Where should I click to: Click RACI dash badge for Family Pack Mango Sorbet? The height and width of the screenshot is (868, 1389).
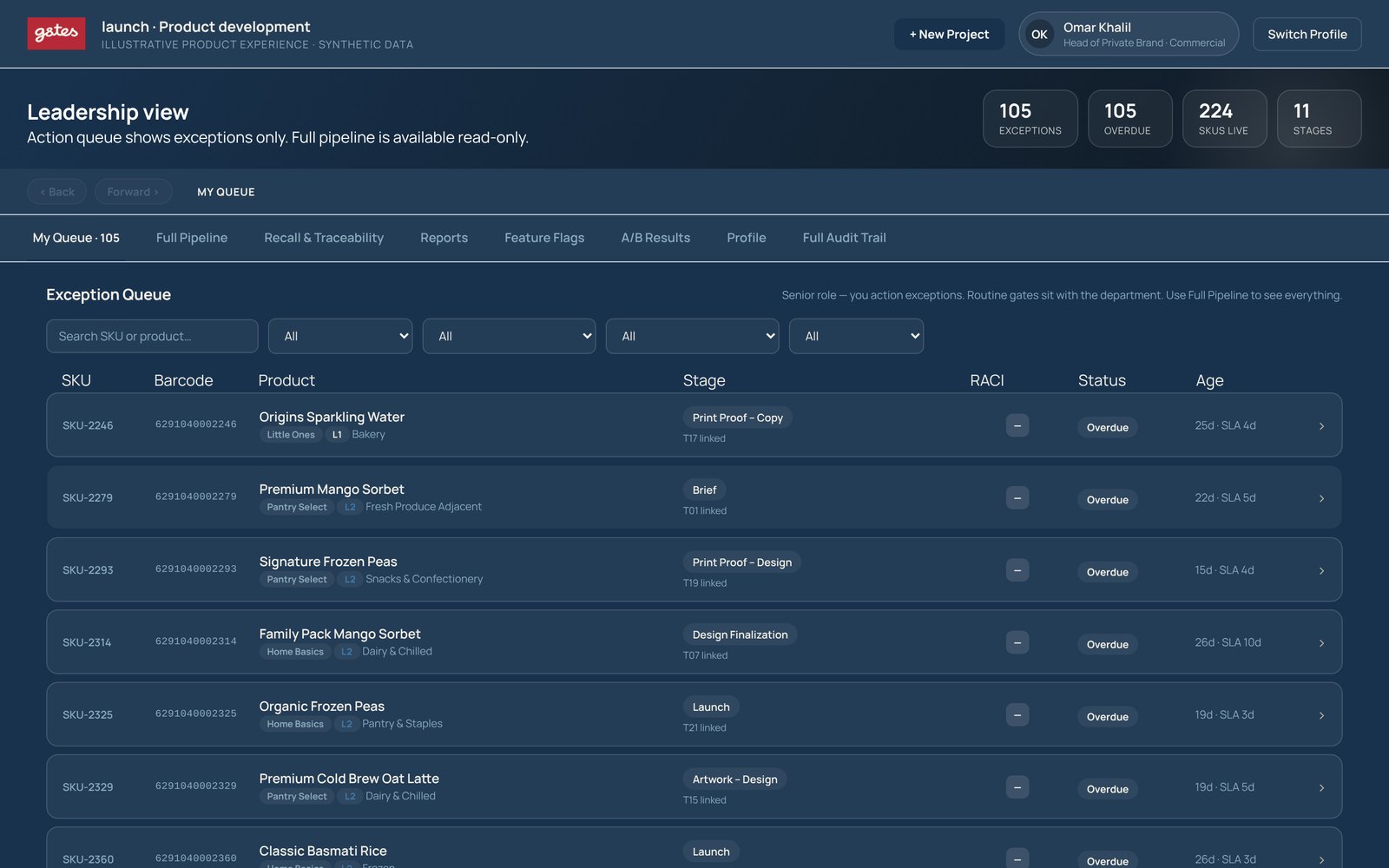[1017, 642]
